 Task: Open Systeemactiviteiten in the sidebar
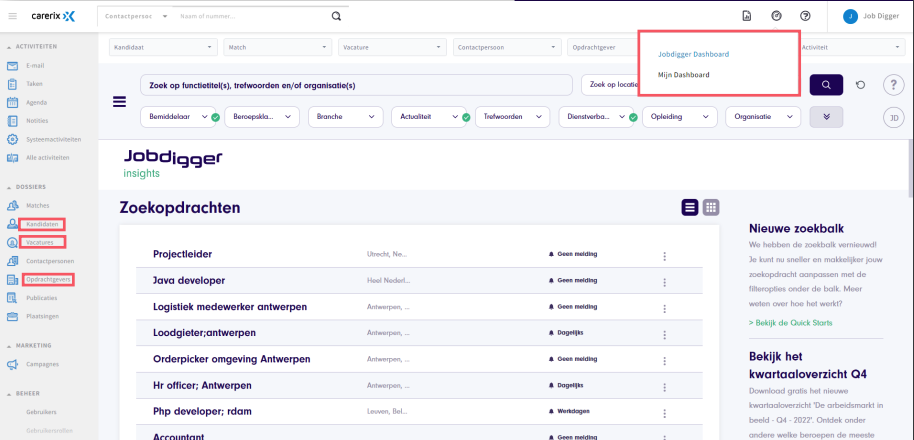pos(53,140)
